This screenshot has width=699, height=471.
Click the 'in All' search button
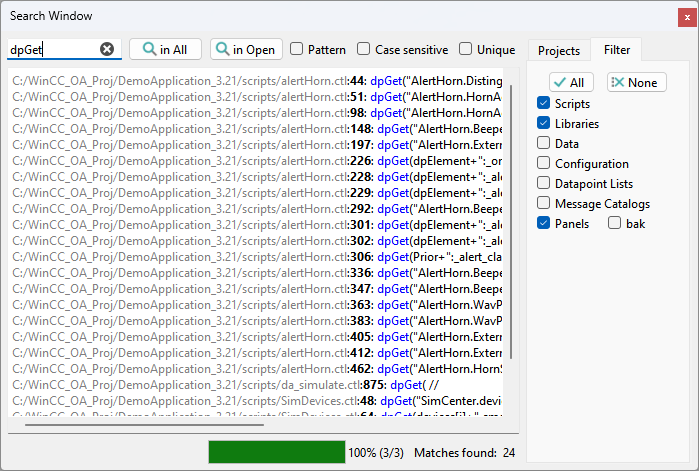coord(165,50)
